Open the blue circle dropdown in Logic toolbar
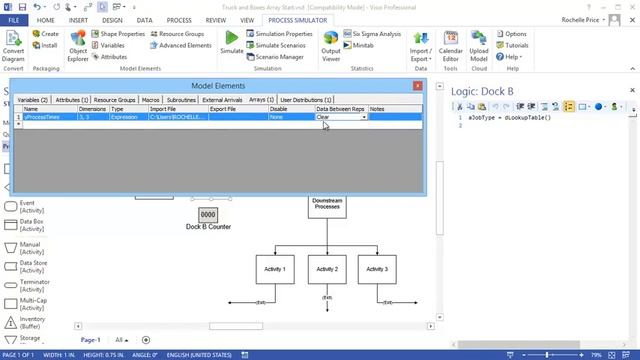Viewport: 640px width, 360px height. (606, 107)
